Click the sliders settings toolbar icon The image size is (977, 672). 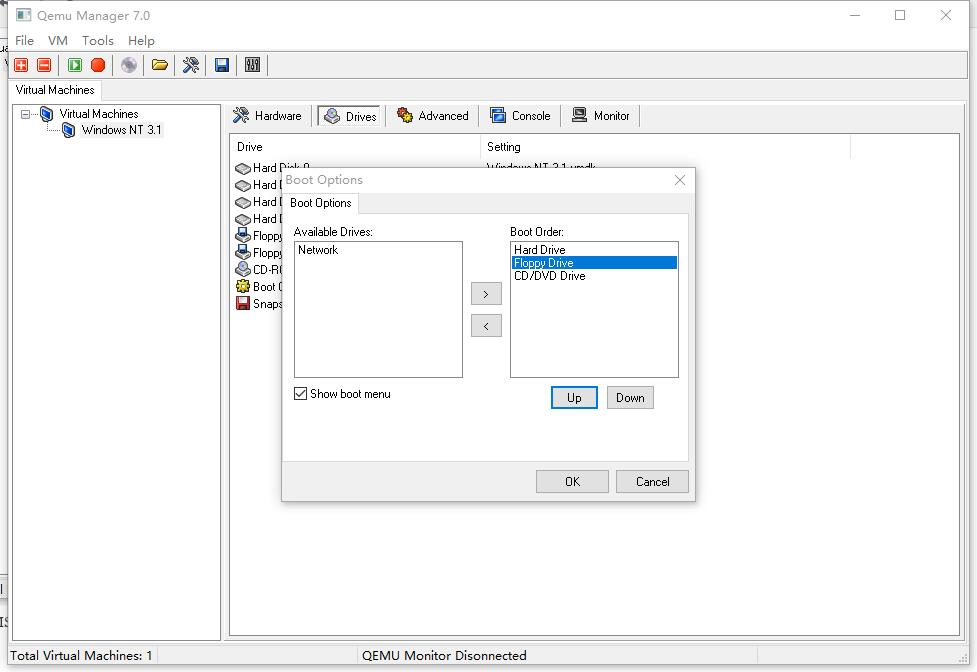[x=252, y=65]
